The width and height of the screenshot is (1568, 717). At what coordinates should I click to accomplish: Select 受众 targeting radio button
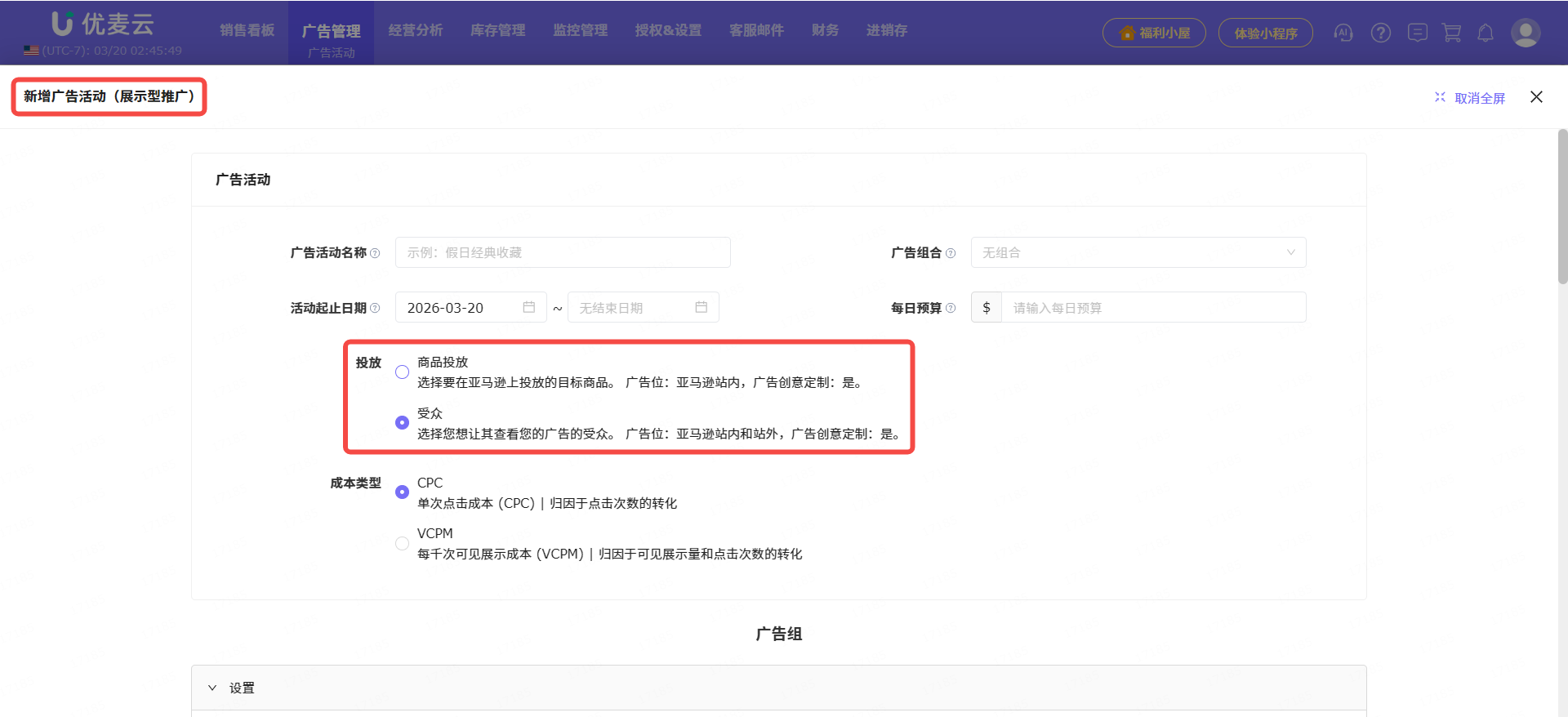click(402, 422)
